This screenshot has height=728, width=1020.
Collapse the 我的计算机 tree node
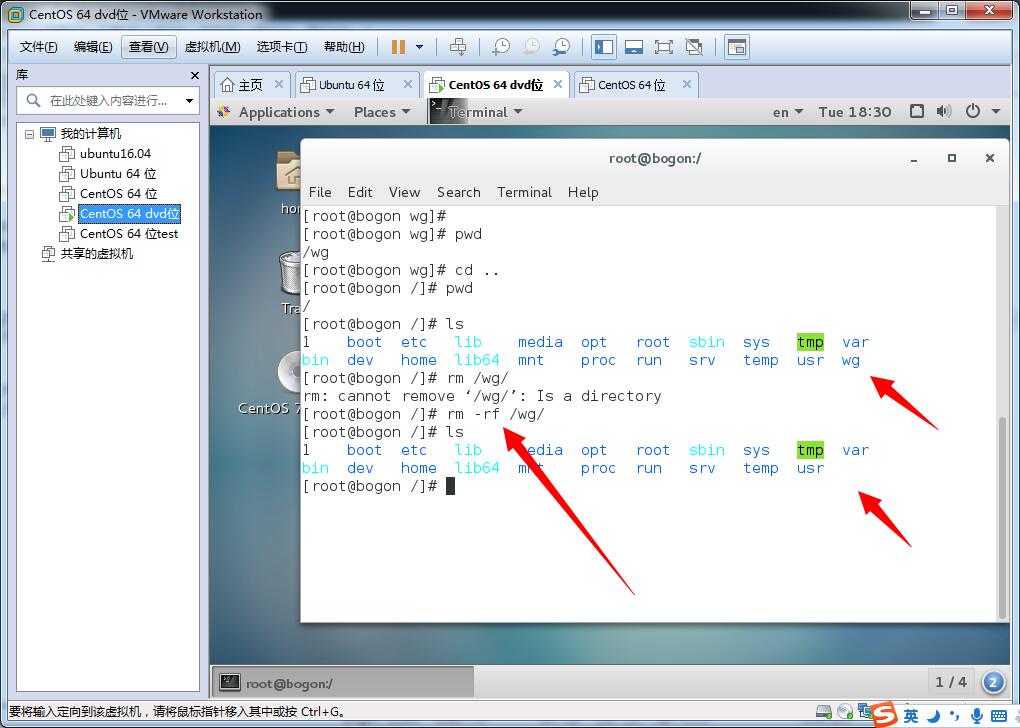coord(29,134)
